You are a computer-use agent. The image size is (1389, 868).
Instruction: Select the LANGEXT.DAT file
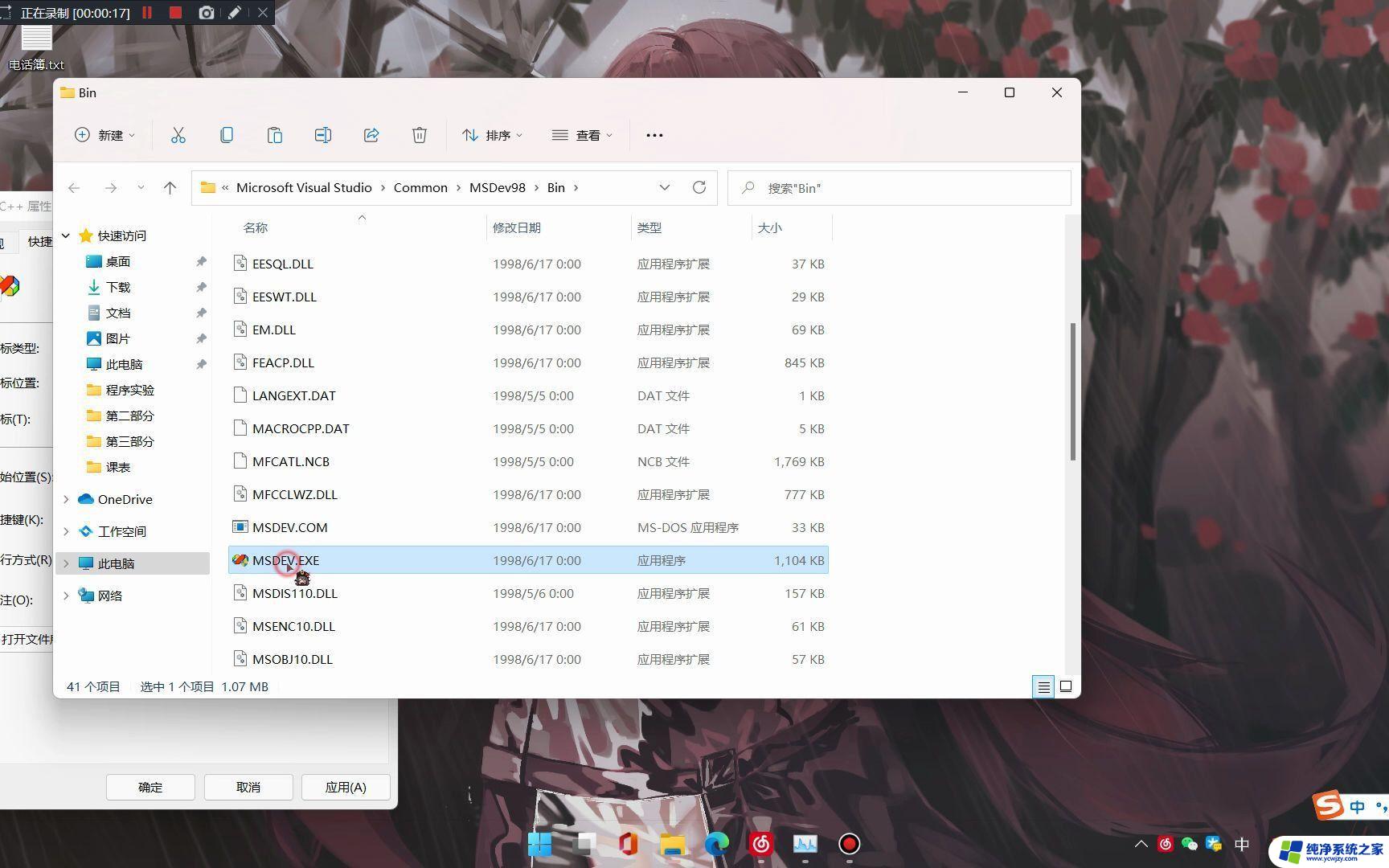pos(528,395)
